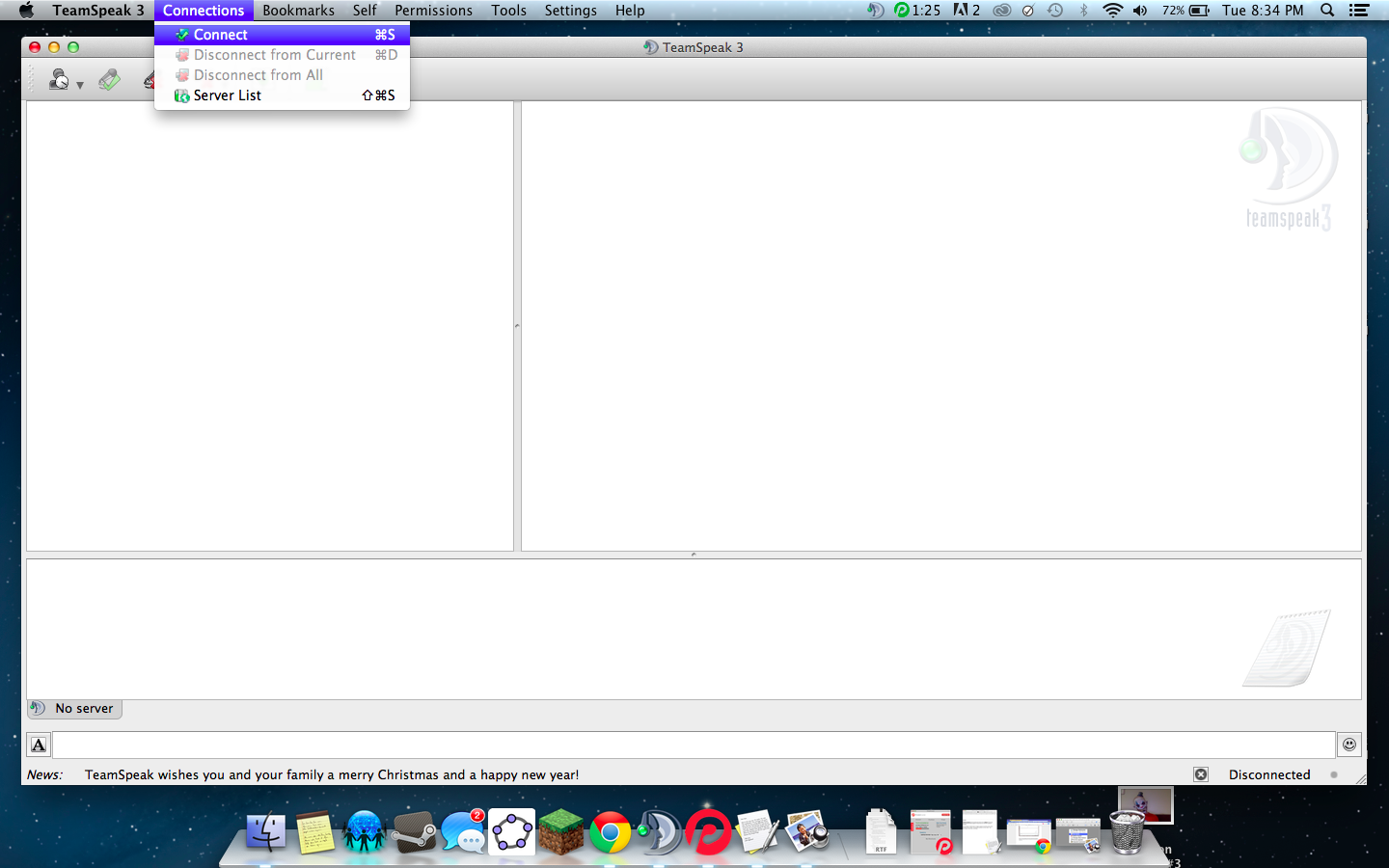Toggle microphone activation toolbar icon
The height and width of the screenshot is (868, 1389).
[x=109, y=79]
